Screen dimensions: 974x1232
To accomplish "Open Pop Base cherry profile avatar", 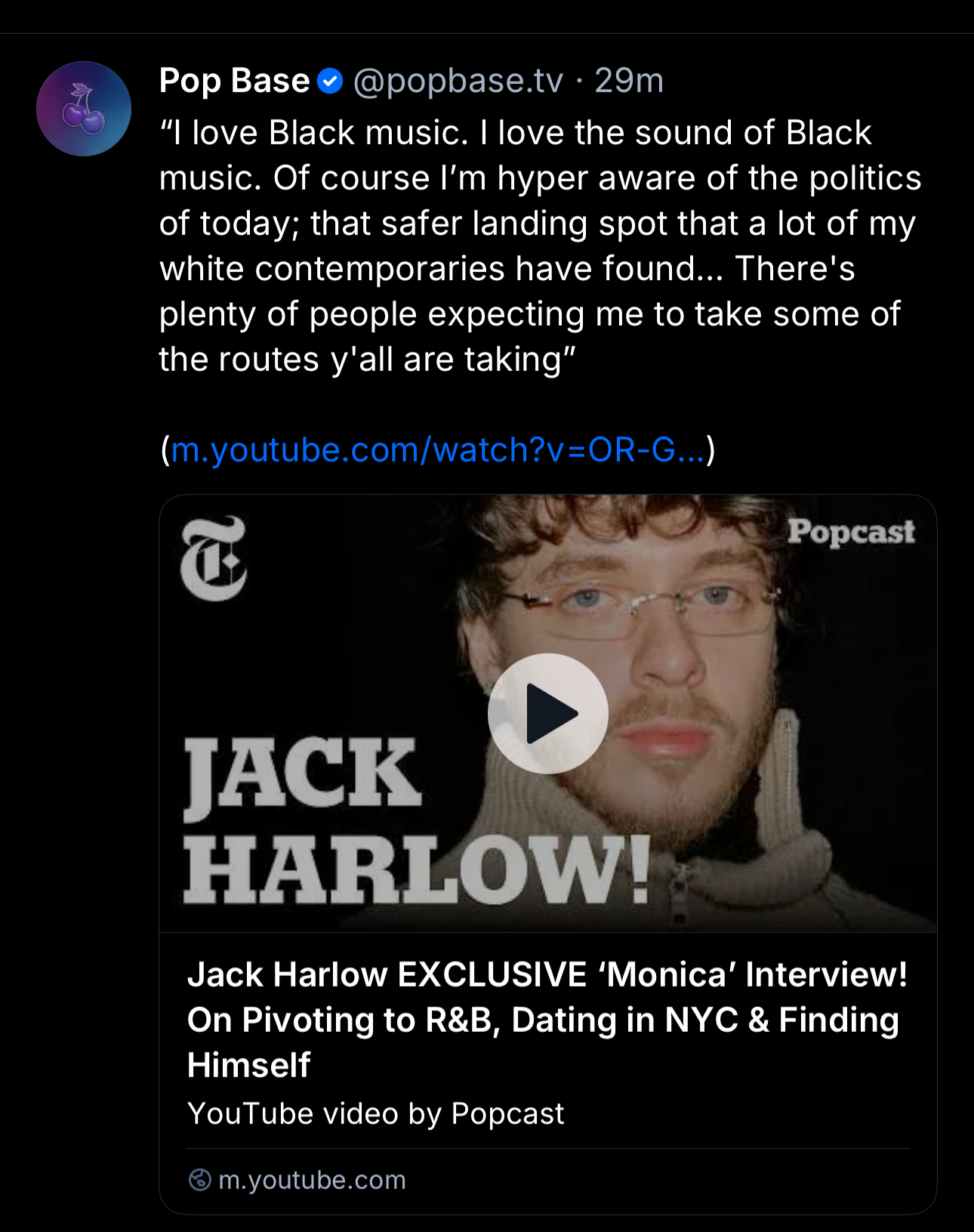I will tap(84, 109).
